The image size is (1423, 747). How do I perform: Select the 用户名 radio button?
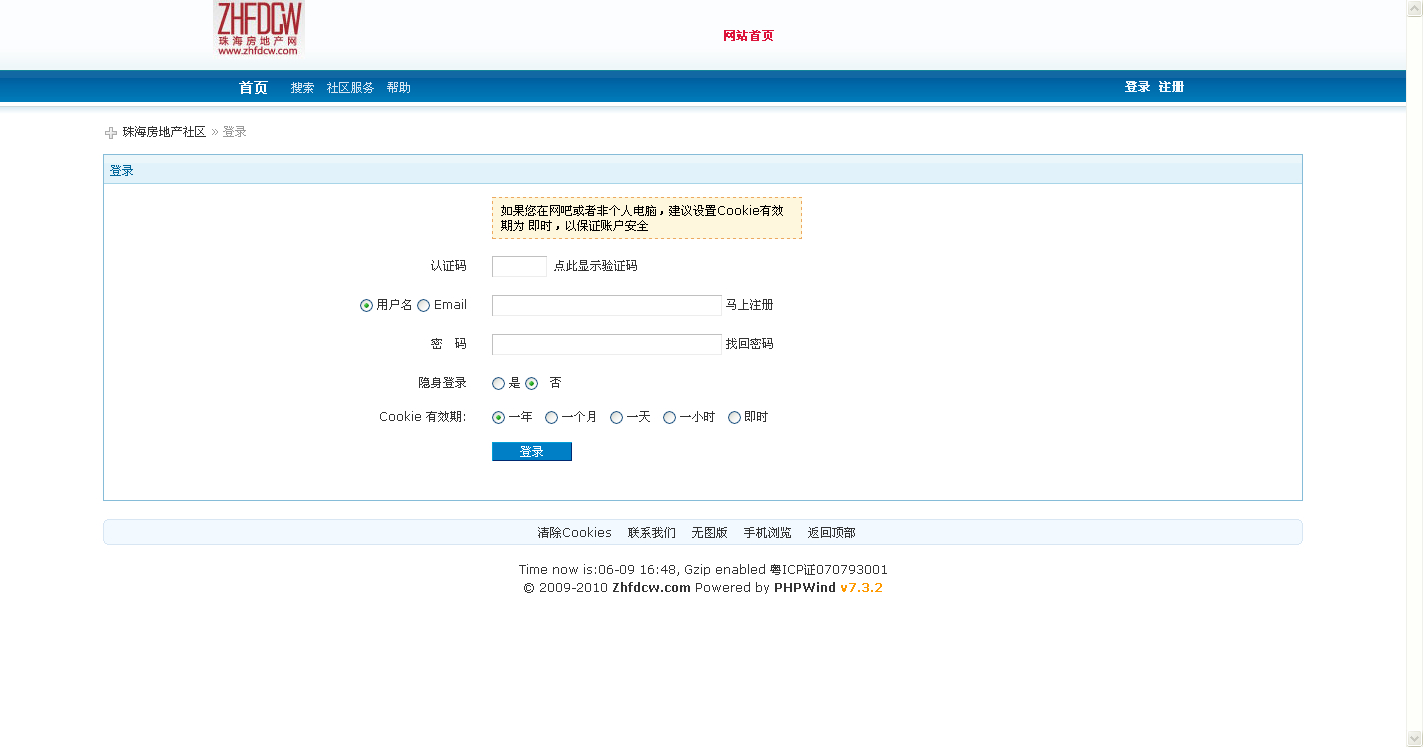[366, 306]
